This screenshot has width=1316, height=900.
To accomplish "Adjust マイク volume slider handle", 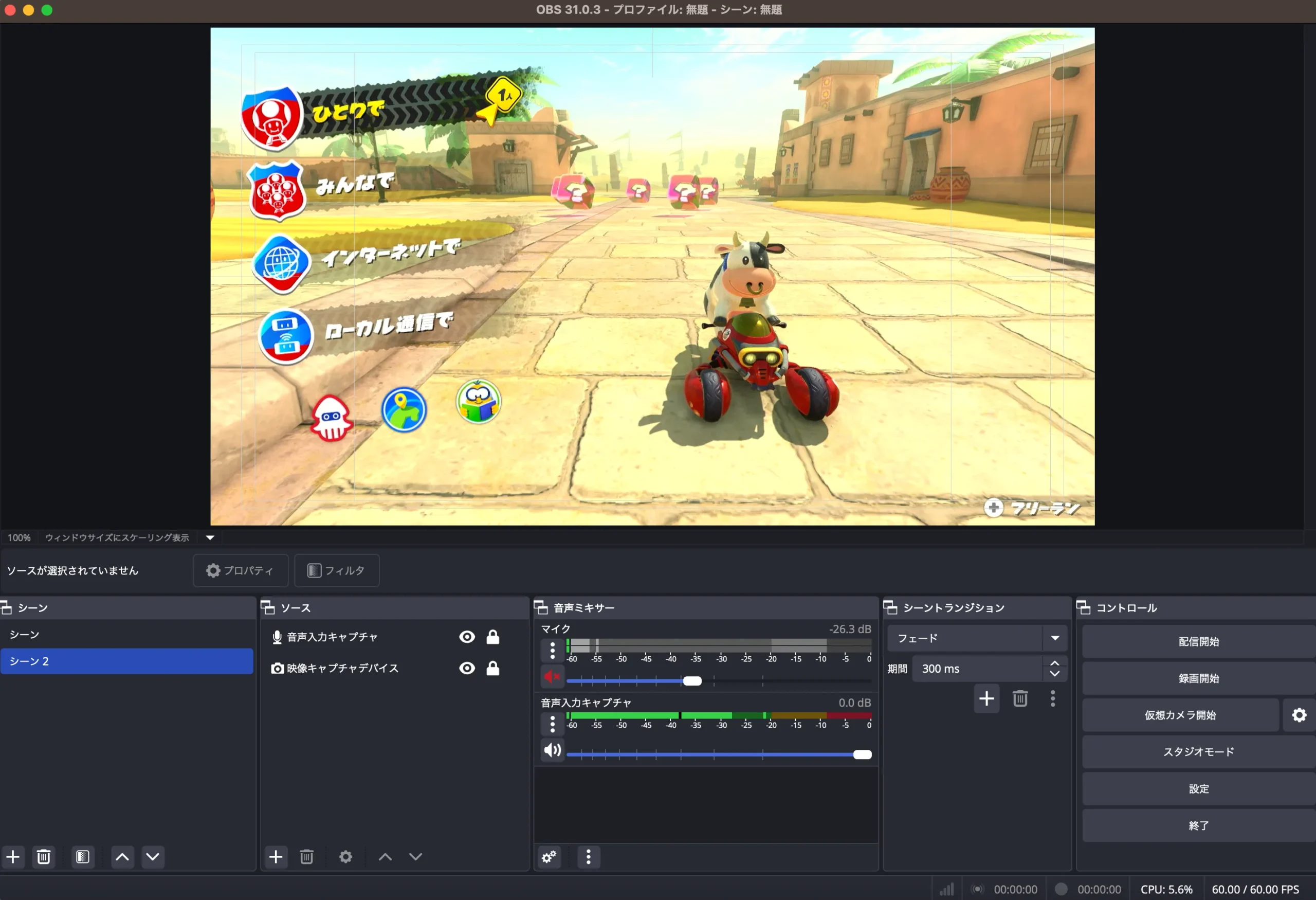I will point(692,681).
